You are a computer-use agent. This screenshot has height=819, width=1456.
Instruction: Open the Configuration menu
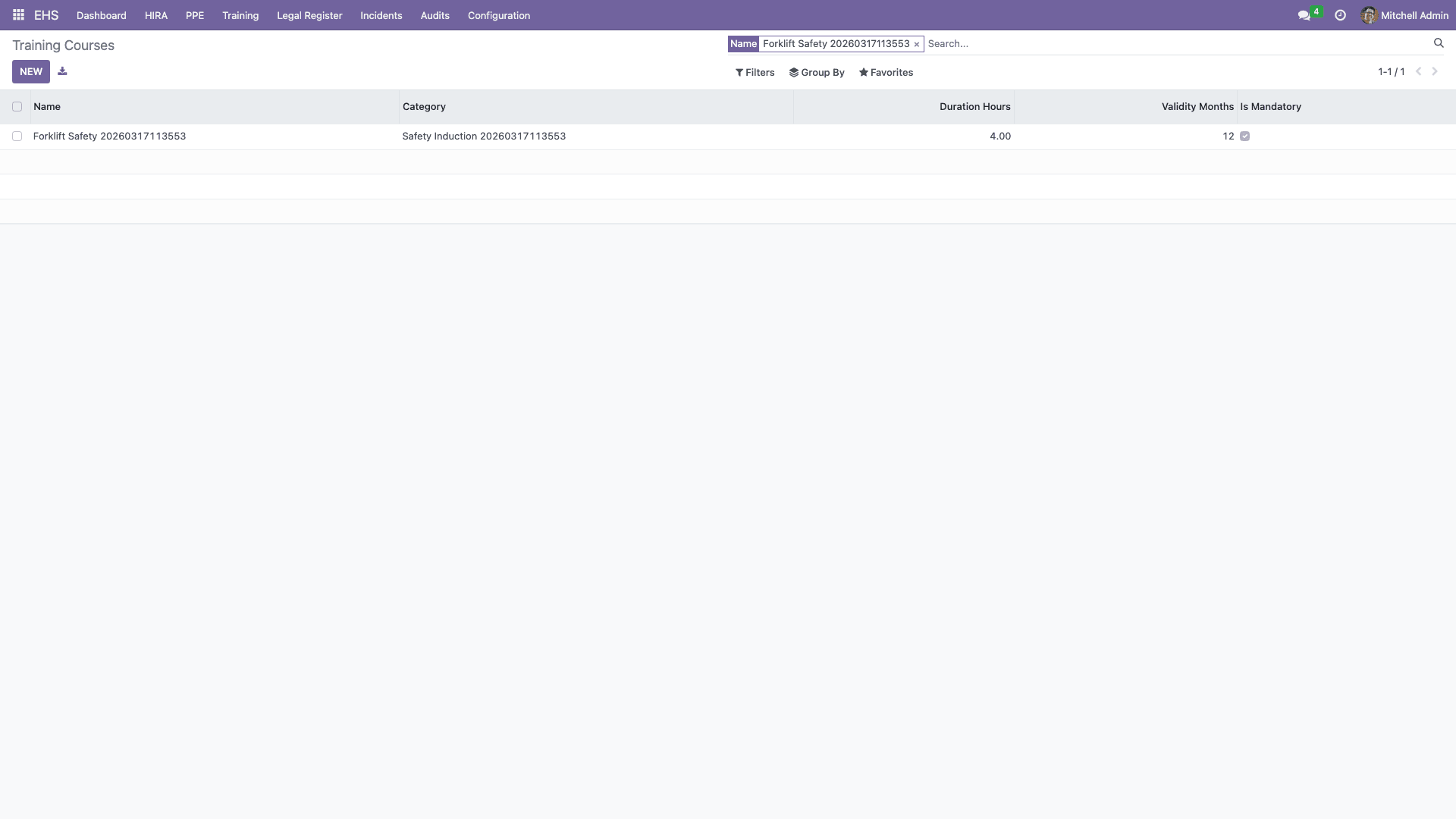click(x=498, y=15)
